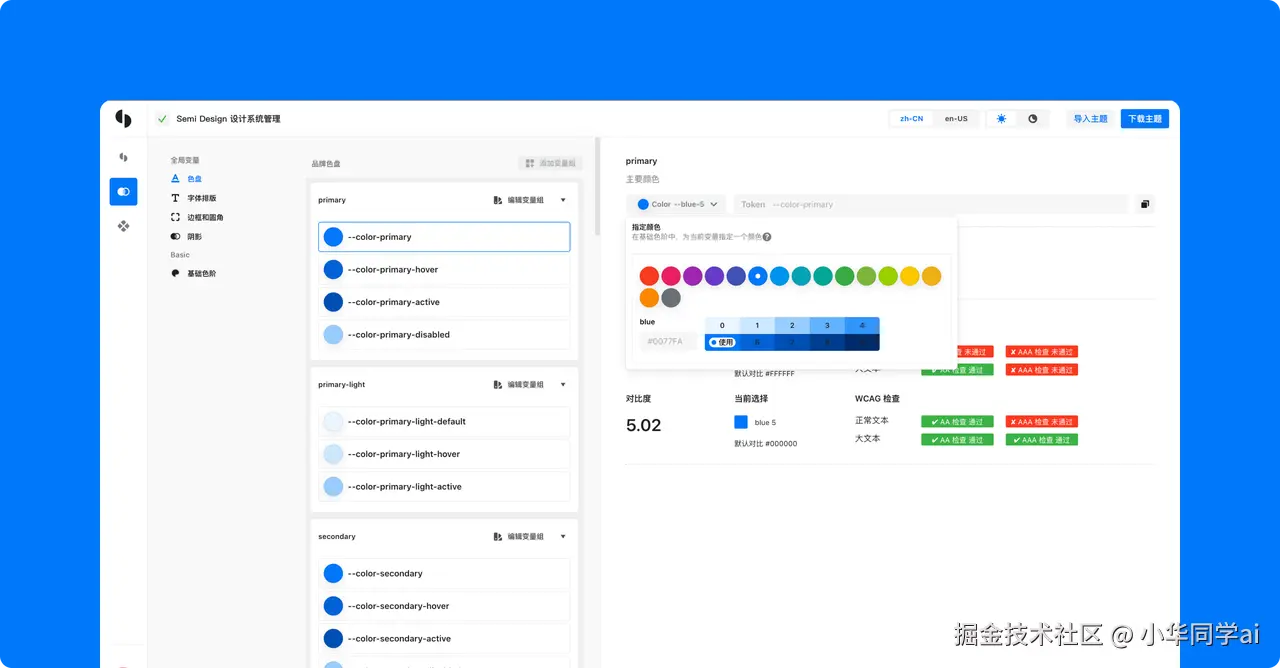Click the 下载主题 button
This screenshot has width=1280, height=668.
tap(1145, 118)
